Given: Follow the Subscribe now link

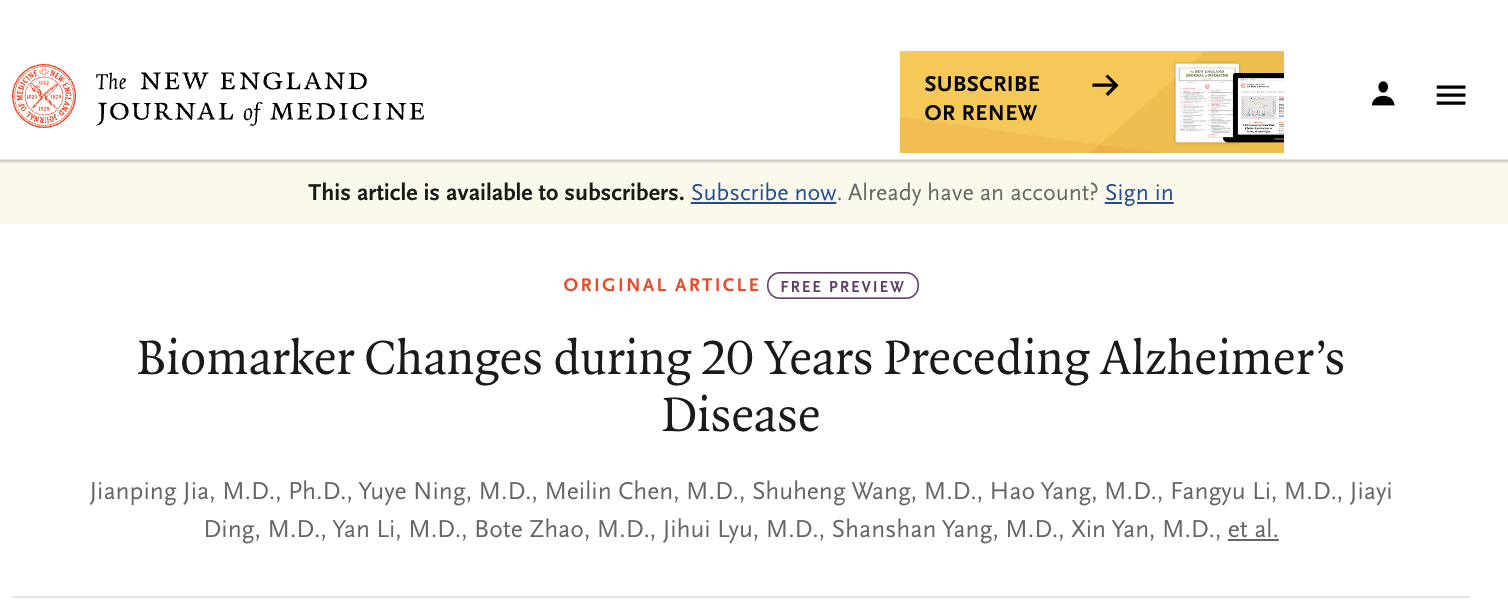Looking at the screenshot, I should point(763,193).
